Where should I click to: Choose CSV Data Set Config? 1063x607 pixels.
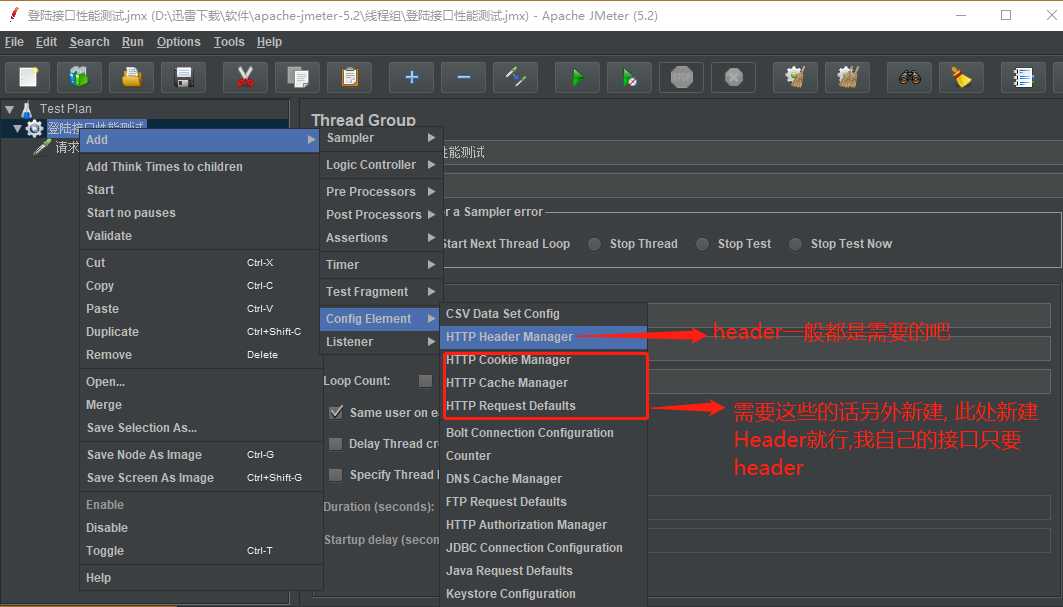pos(544,314)
